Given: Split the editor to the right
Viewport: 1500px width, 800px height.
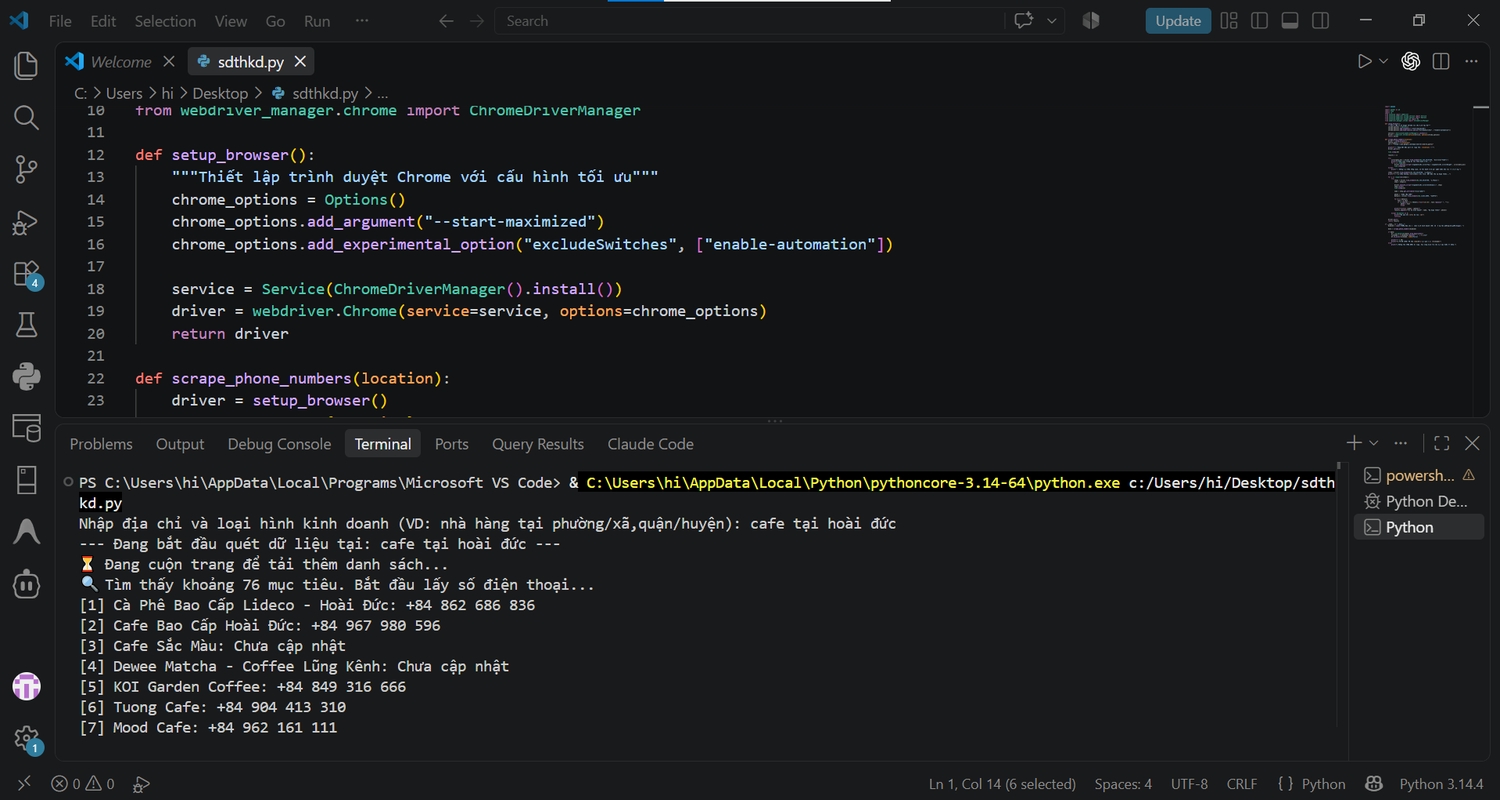Looking at the screenshot, I should point(1441,61).
